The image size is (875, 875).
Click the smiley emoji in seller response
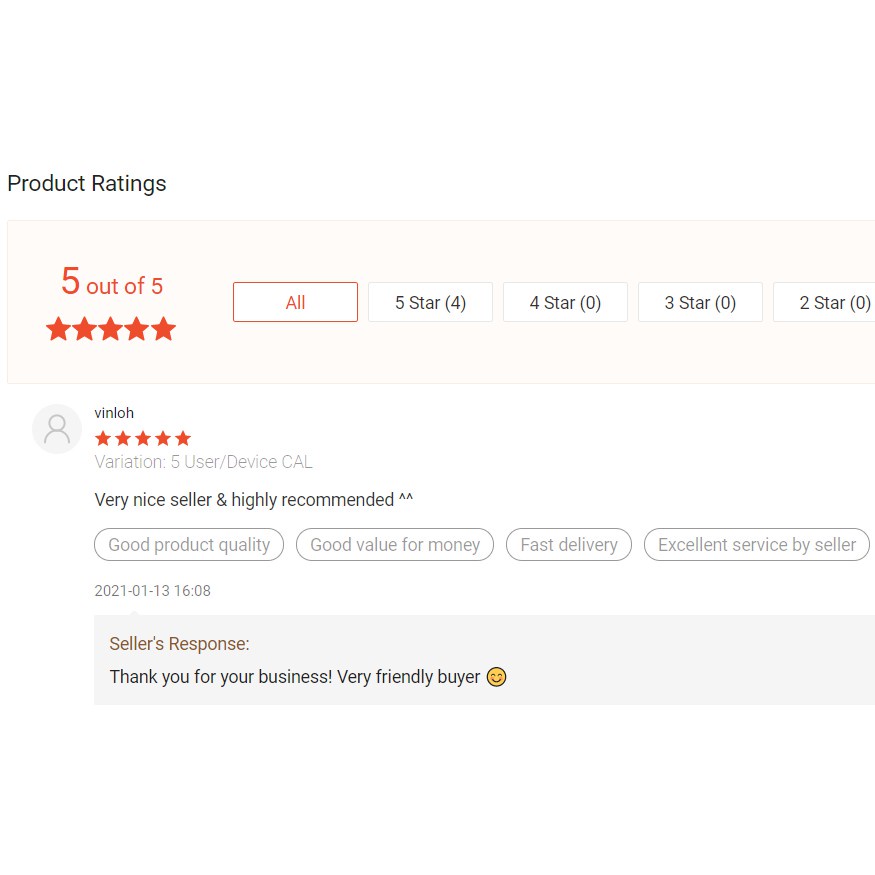point(497,677)
